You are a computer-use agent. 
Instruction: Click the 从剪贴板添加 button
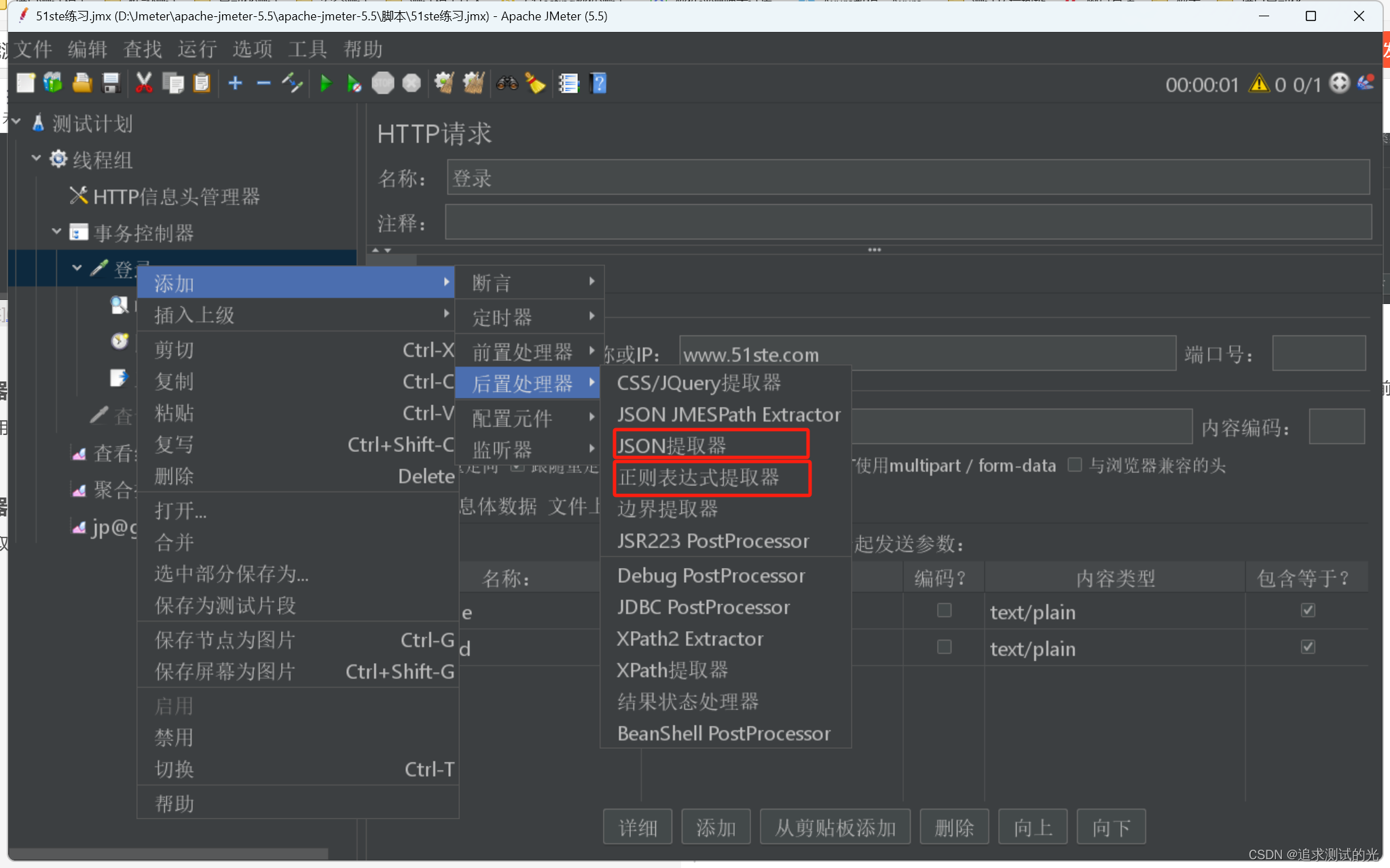click(x=835, y=827)
